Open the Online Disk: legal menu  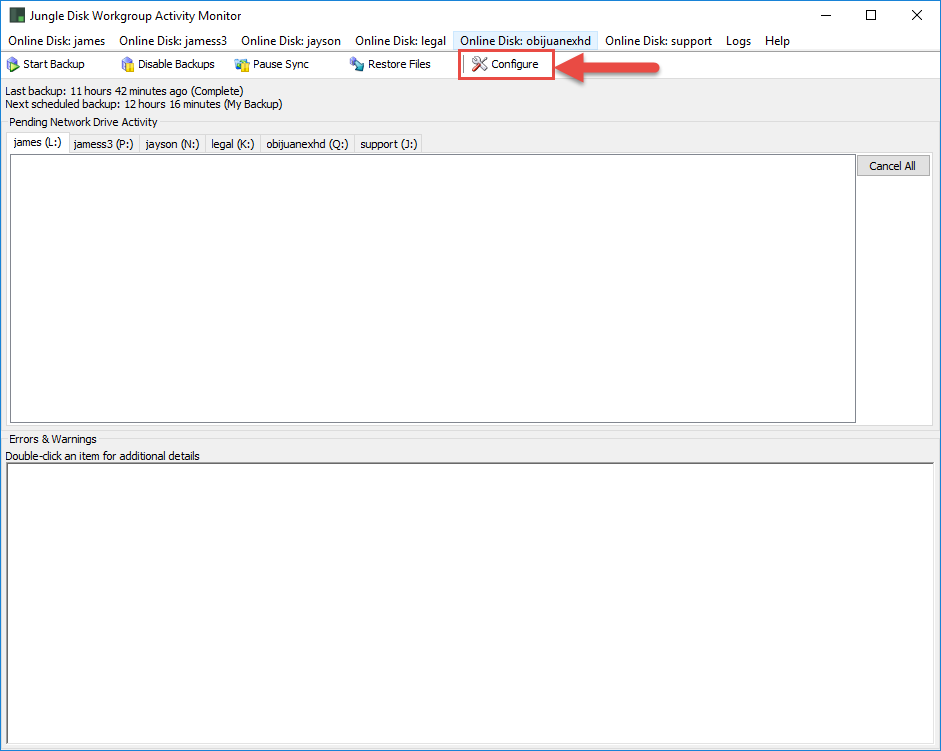400,41
